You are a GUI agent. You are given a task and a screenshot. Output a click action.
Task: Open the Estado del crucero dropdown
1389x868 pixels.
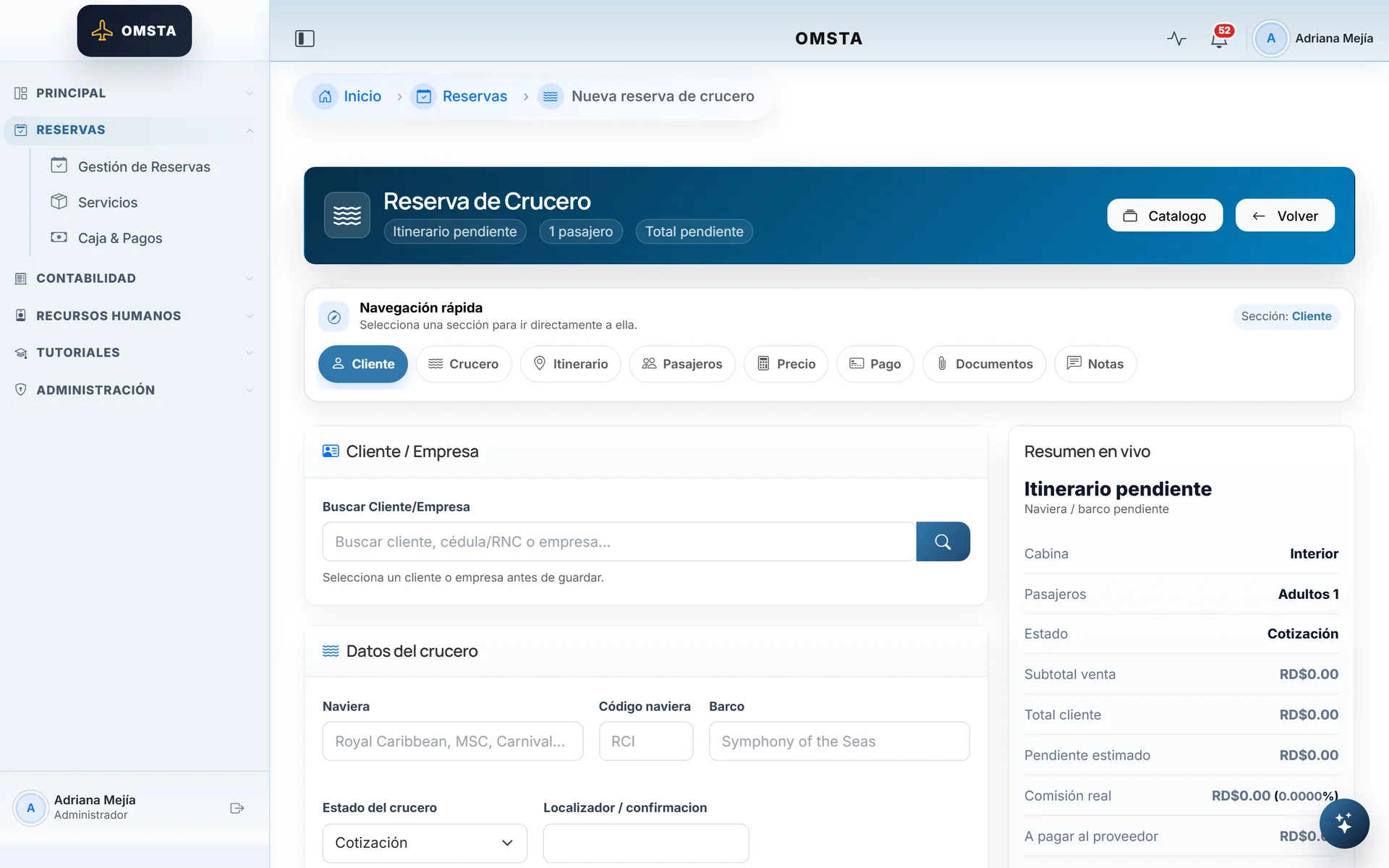pos(425,843)
